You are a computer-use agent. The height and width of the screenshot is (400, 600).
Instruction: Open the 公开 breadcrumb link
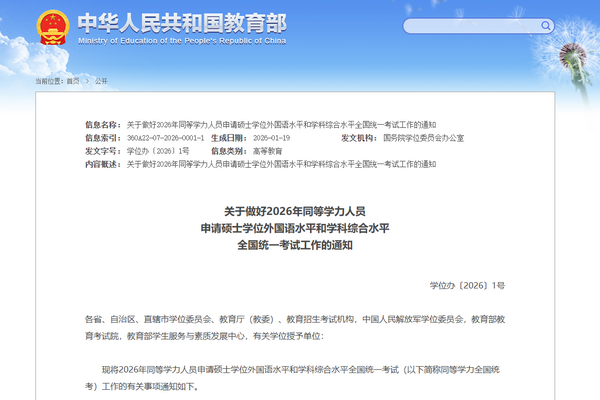(101, 81)
